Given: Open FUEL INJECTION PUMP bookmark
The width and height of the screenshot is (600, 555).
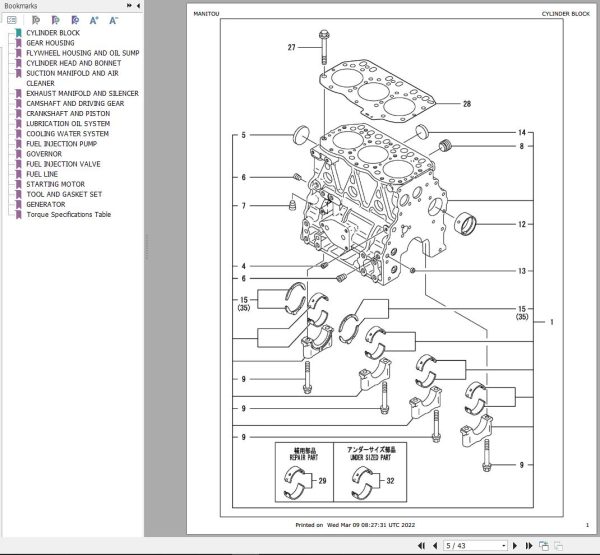Looking at the screenshot, I should [61, 144].
